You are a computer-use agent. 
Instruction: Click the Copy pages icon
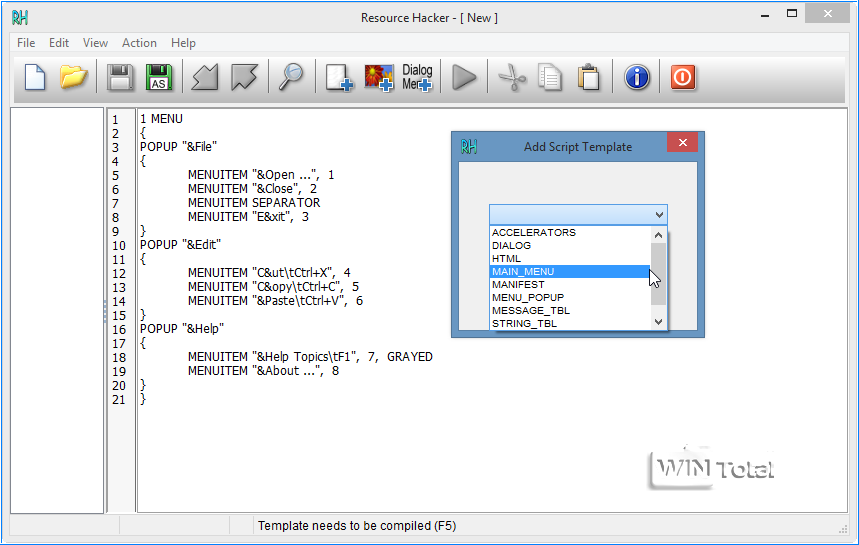(x=550, y=77)
